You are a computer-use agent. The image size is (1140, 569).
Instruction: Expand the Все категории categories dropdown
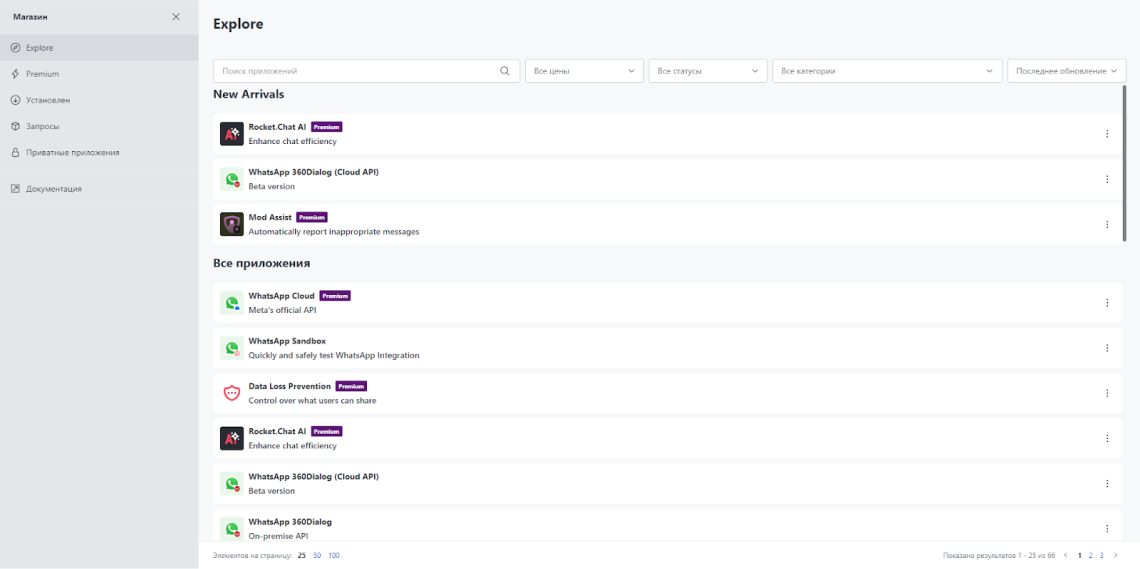(x=887, y=71)
